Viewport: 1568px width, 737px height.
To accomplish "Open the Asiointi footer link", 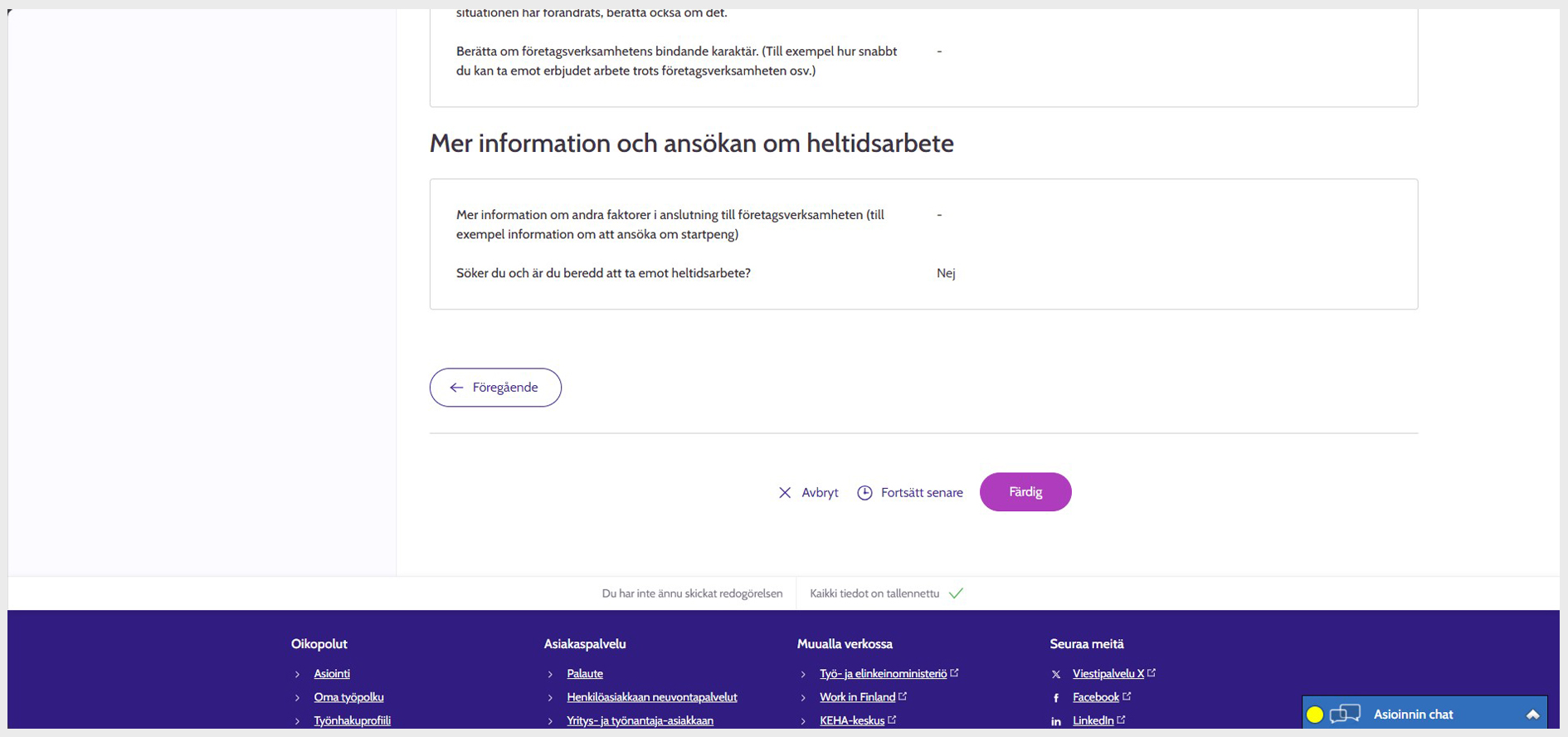I will (x=332, y=674).
